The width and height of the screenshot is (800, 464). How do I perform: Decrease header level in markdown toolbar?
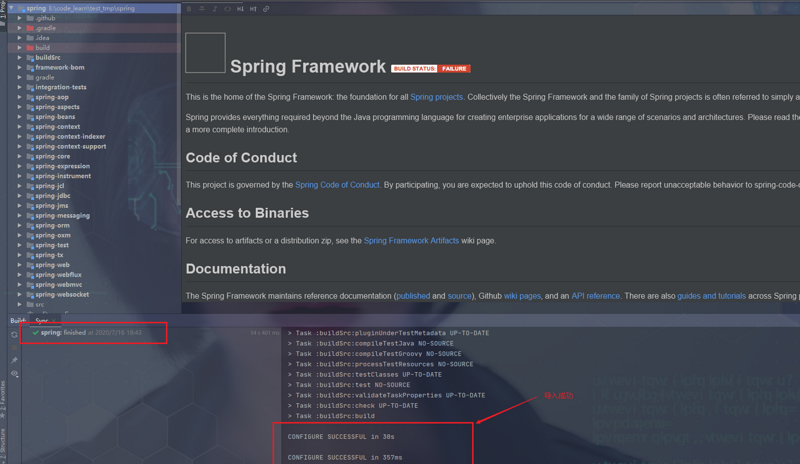pyautogui.click(x=240, y=9)
